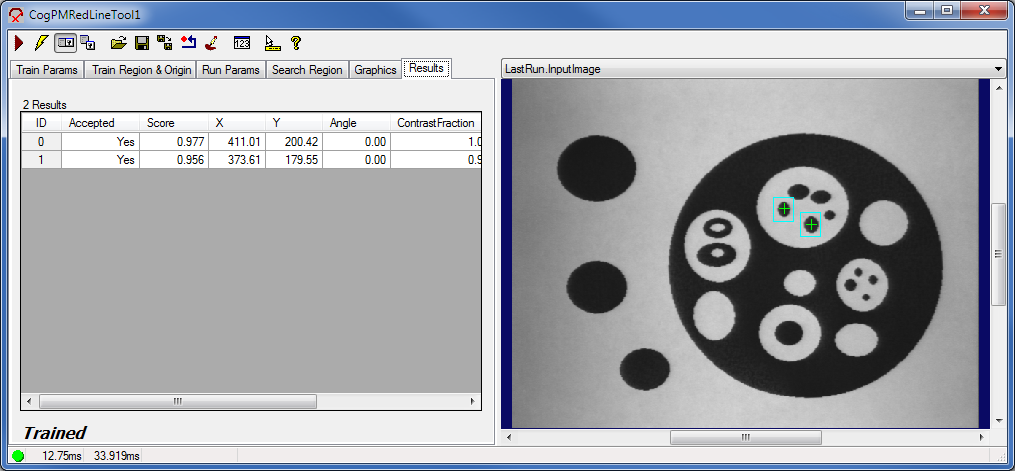The width and height of the screenshot is (1015, 471).
Task: Select the Run Params tab
Action: (230, 70)
